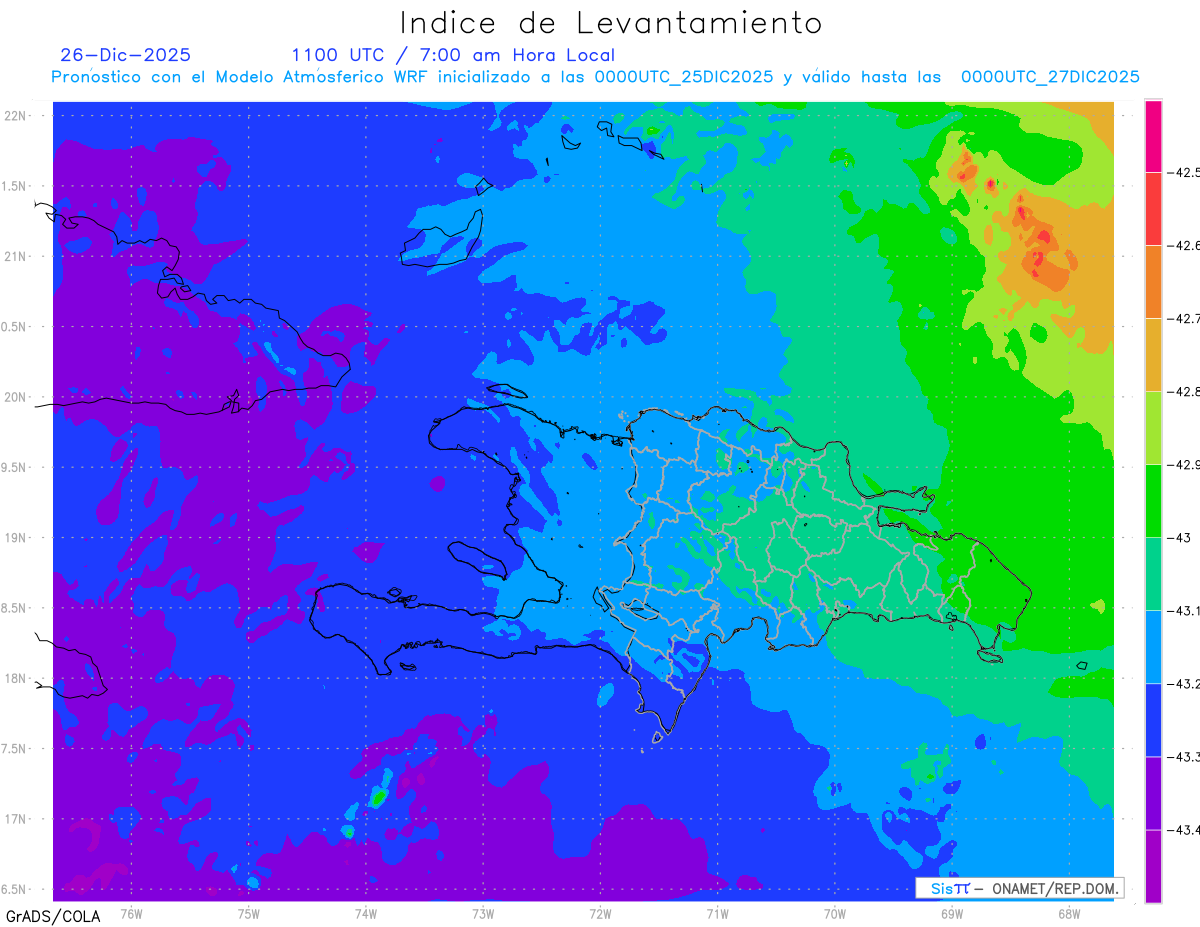
Task: Click the 'Indice de Levantamiento' title
Action: tap(611, 22)
